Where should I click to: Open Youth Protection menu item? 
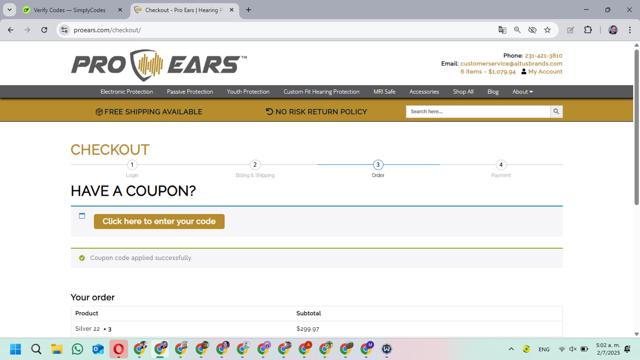click(248, 92)
